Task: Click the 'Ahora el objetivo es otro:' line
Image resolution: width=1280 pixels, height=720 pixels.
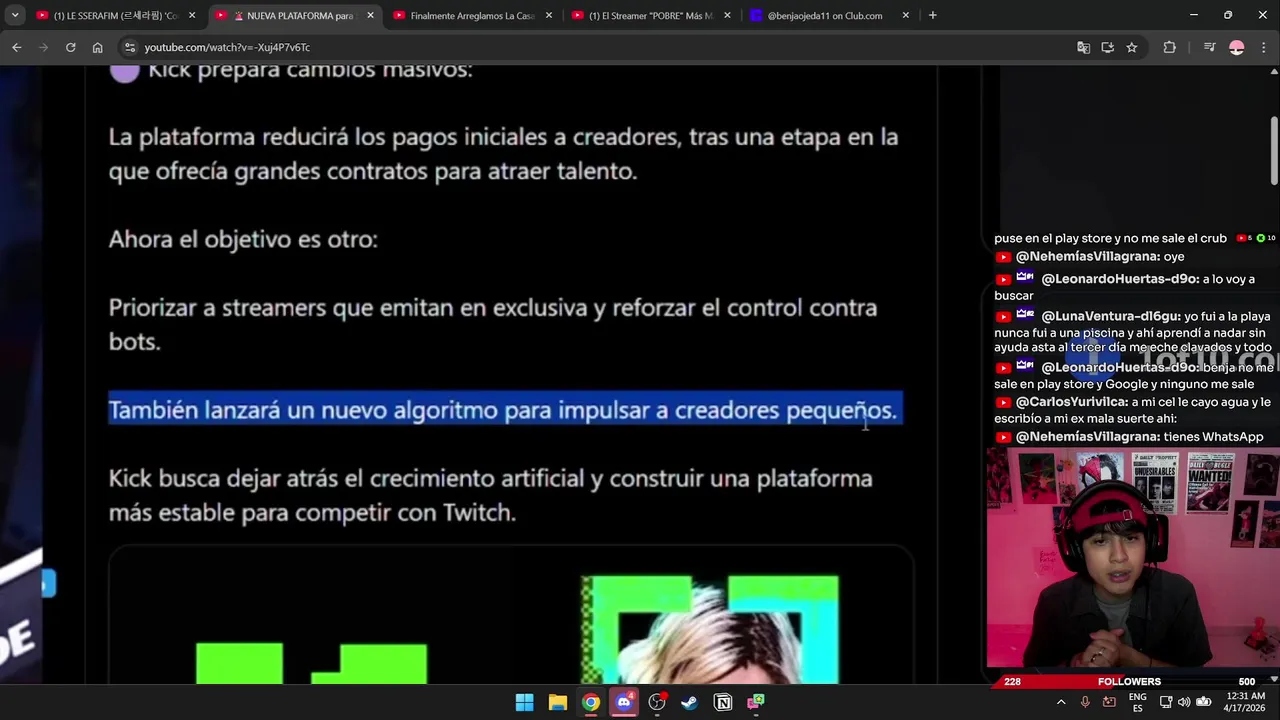Action: (x=243, y=239)
